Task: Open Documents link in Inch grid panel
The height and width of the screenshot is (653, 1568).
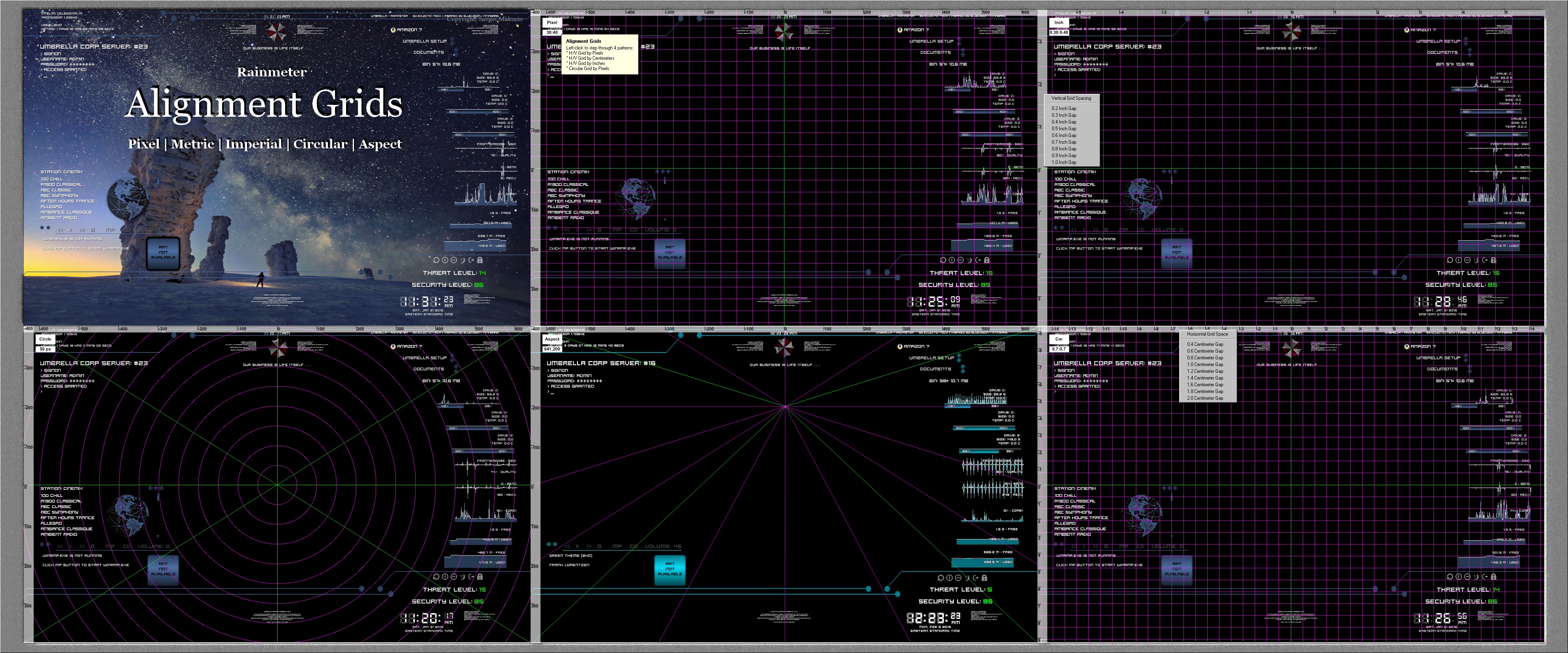Action: (1442, 52)
